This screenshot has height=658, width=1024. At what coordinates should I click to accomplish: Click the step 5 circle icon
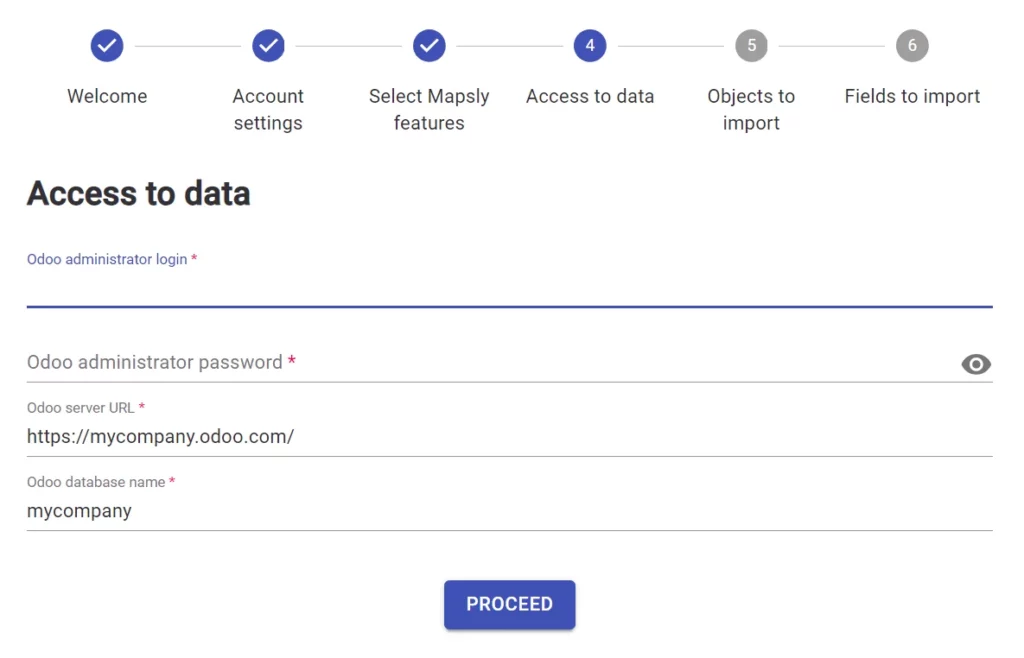[x=752, y=46]
